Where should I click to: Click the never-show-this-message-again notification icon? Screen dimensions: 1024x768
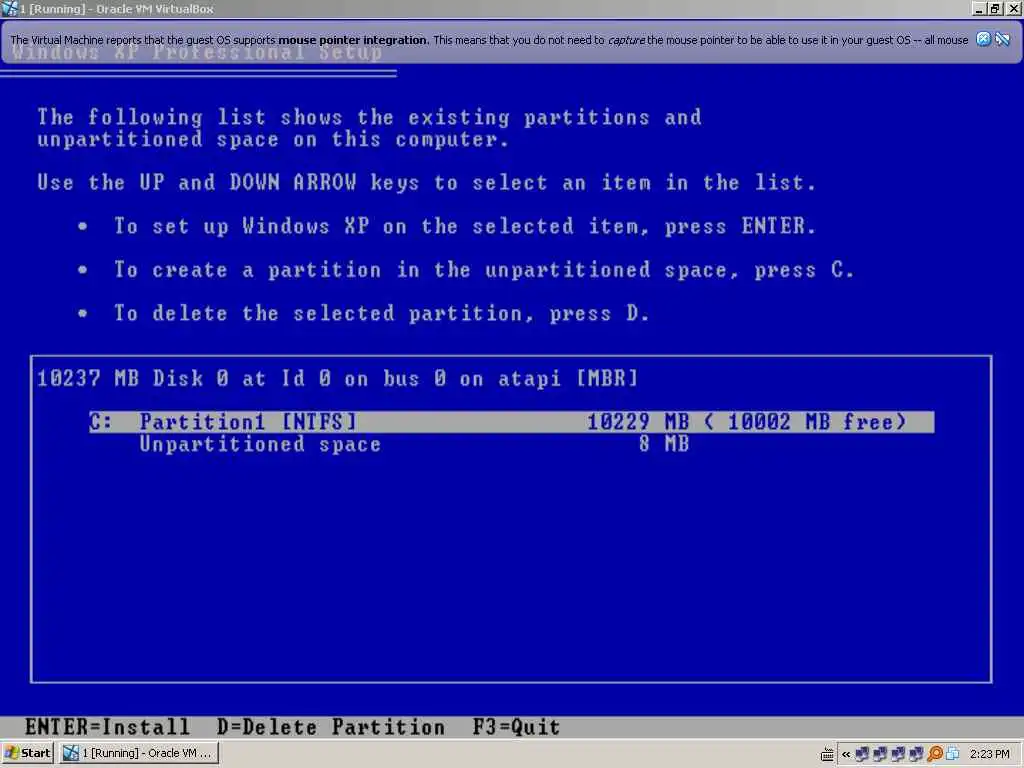click(1002, 39)
